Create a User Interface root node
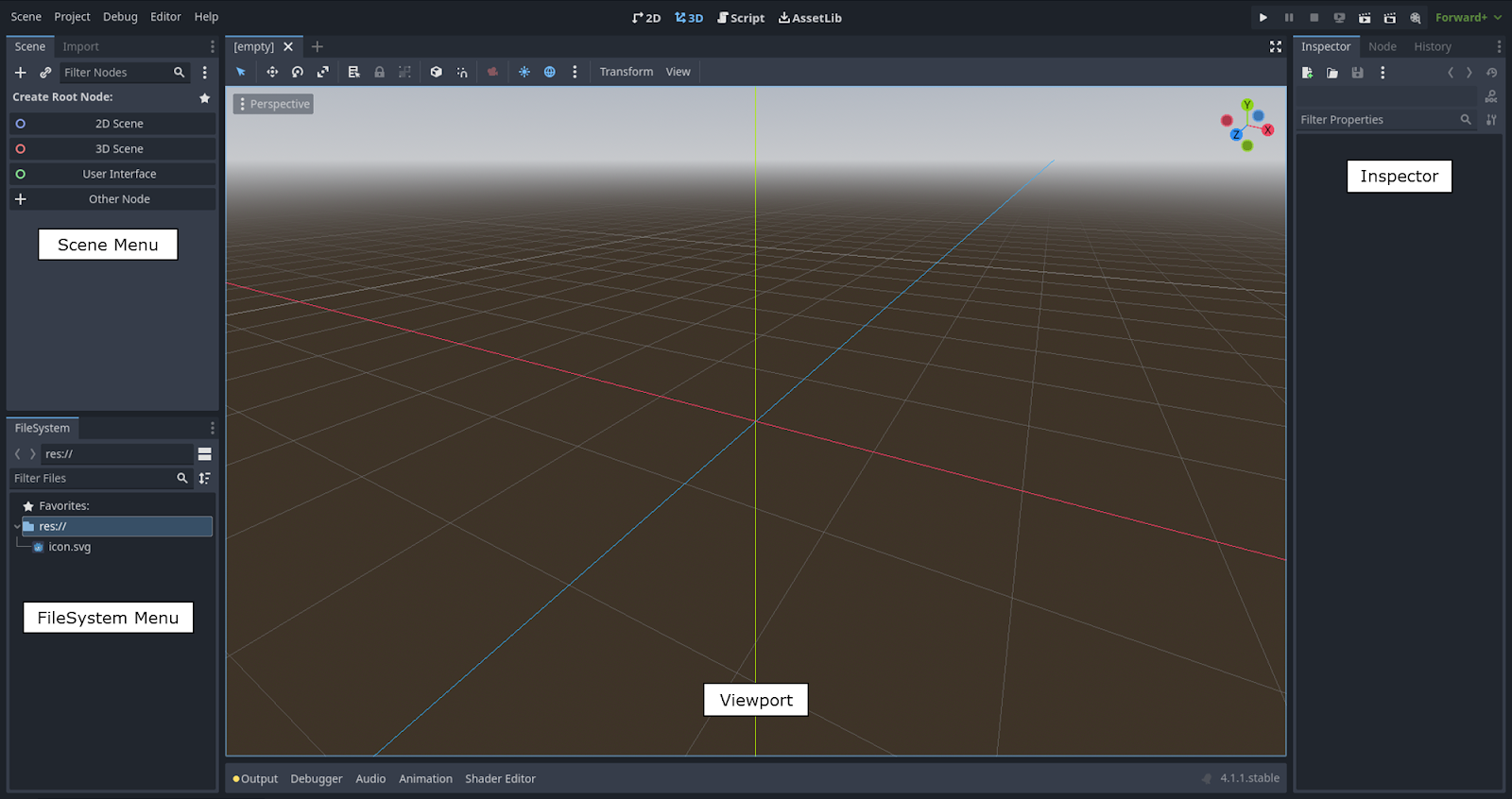 click(x=112, y=174)
